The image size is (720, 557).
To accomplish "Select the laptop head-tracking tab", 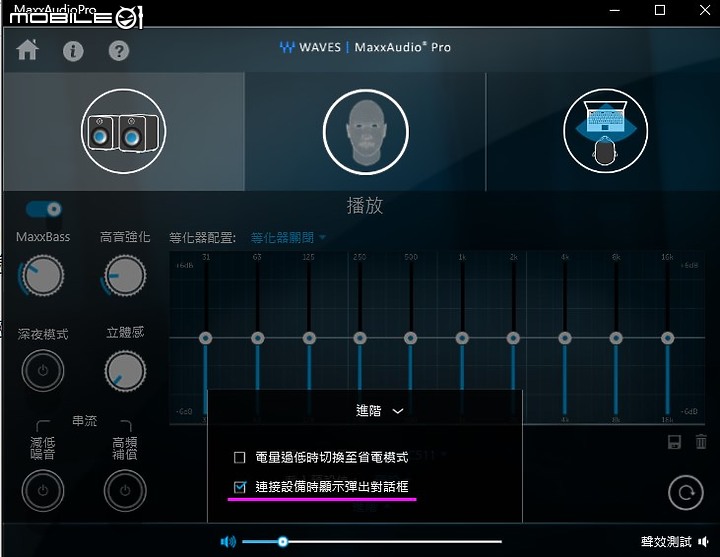I will [605, 131].
